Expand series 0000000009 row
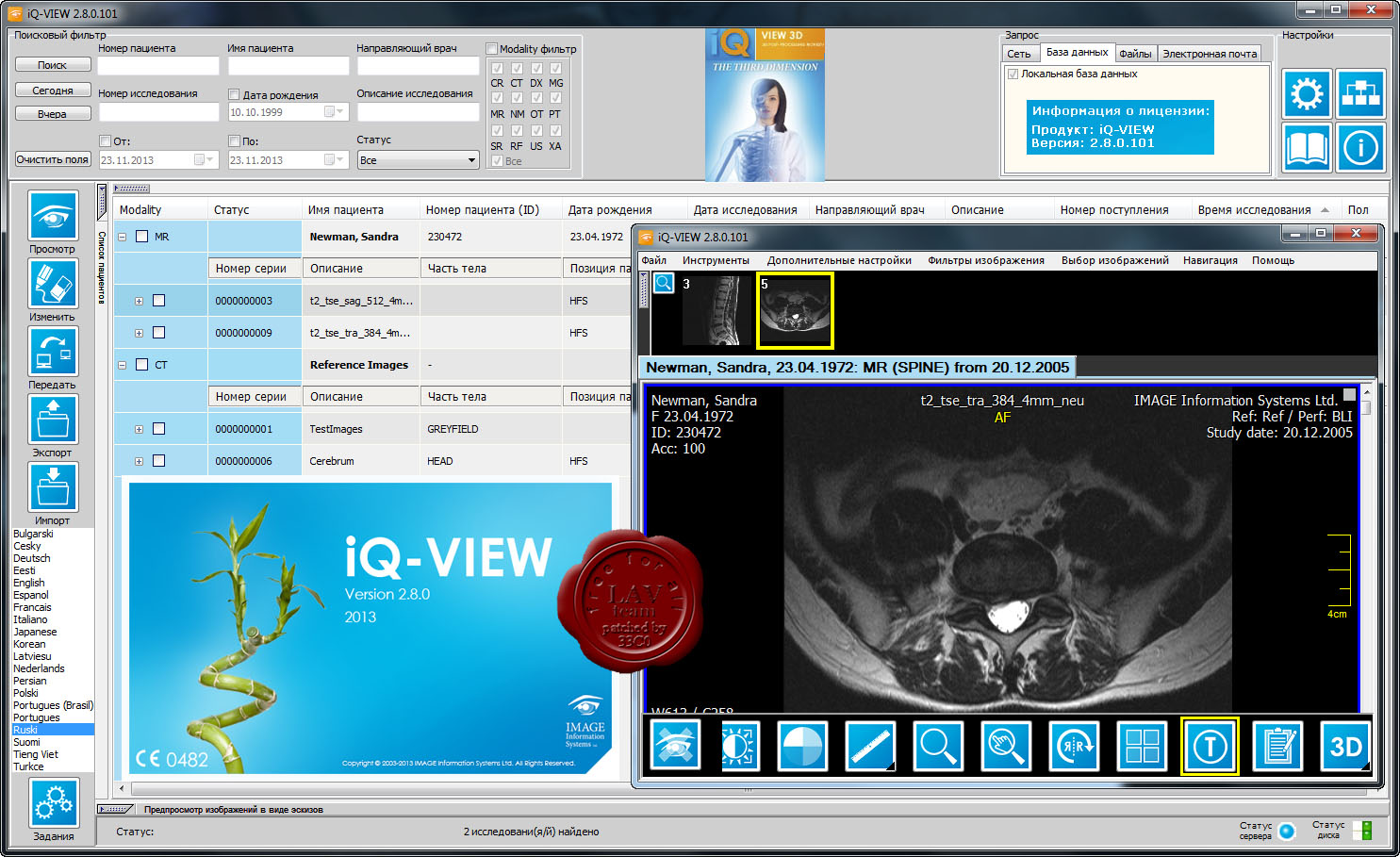 139,334
